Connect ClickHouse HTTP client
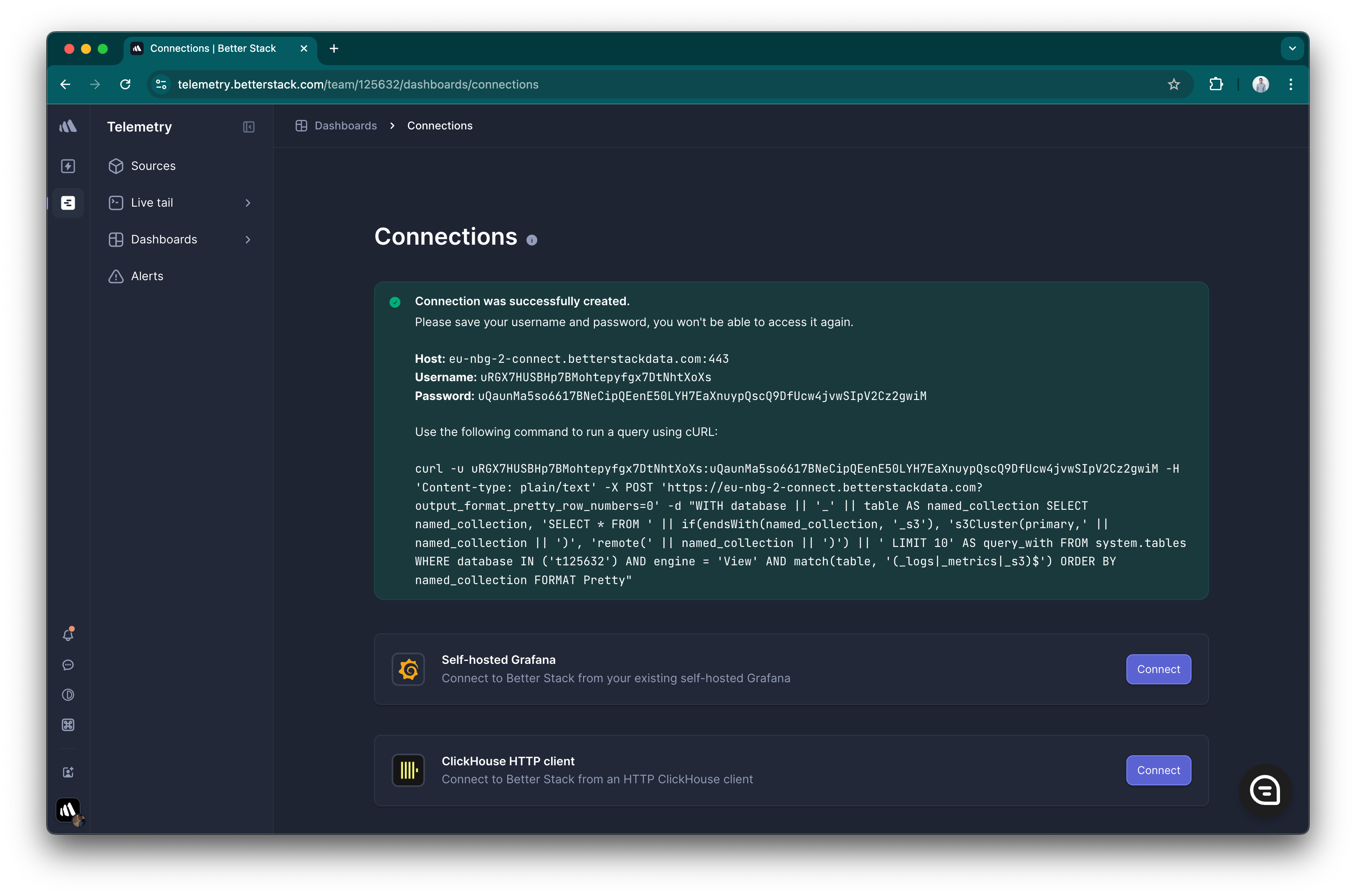 [x=1158, y=770]
